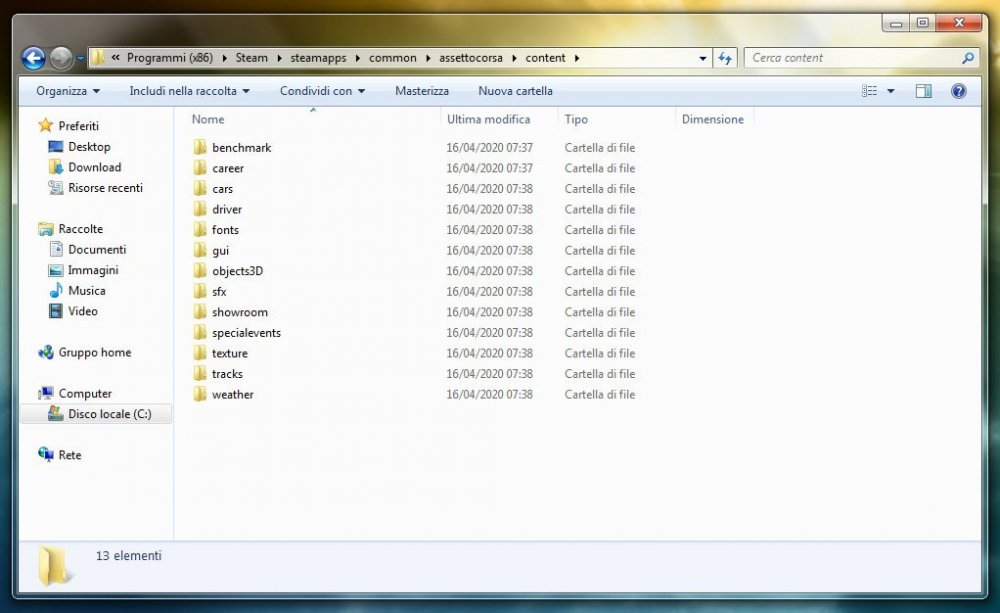Viewport: 1000px width, 613px height.
Task: Click the change view icon
Action: pos(869,91)
